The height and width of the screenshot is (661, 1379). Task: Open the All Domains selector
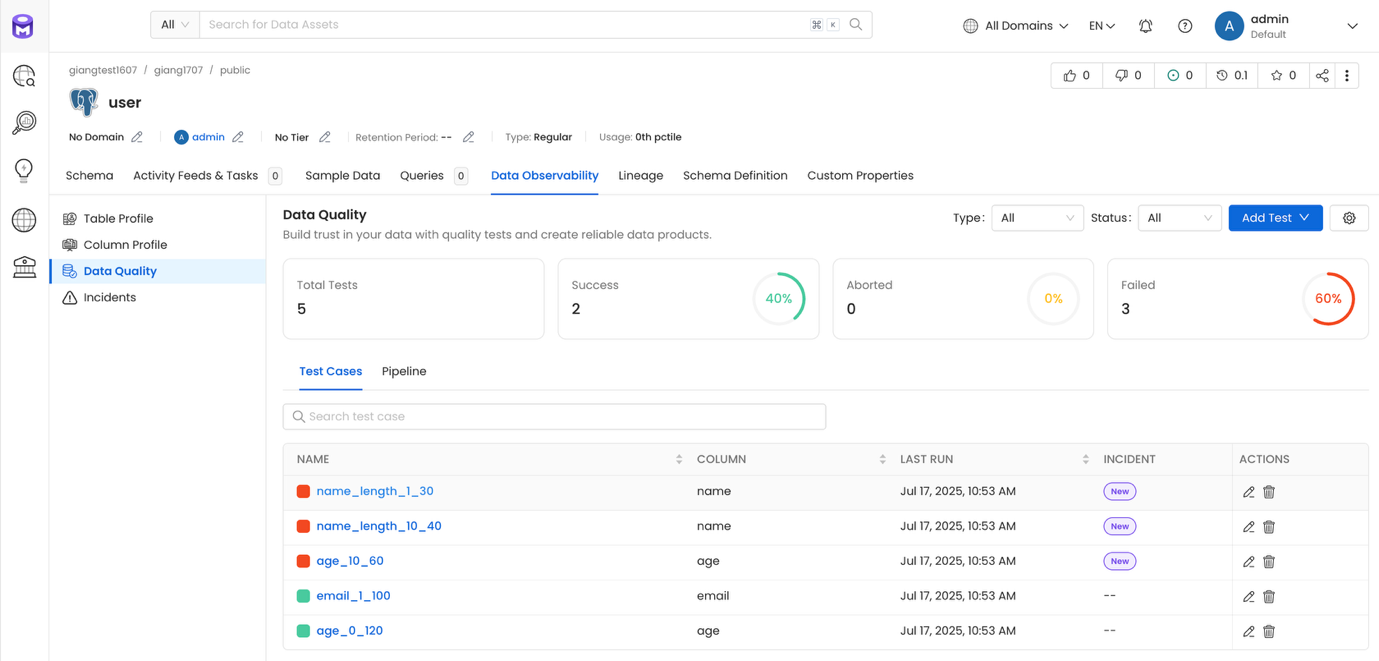coord(1016,26)
